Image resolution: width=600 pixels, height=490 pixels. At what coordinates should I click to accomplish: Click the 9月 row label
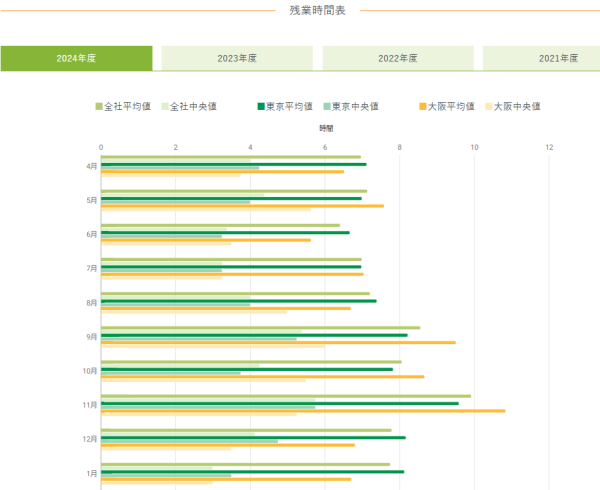click(92, 337)
